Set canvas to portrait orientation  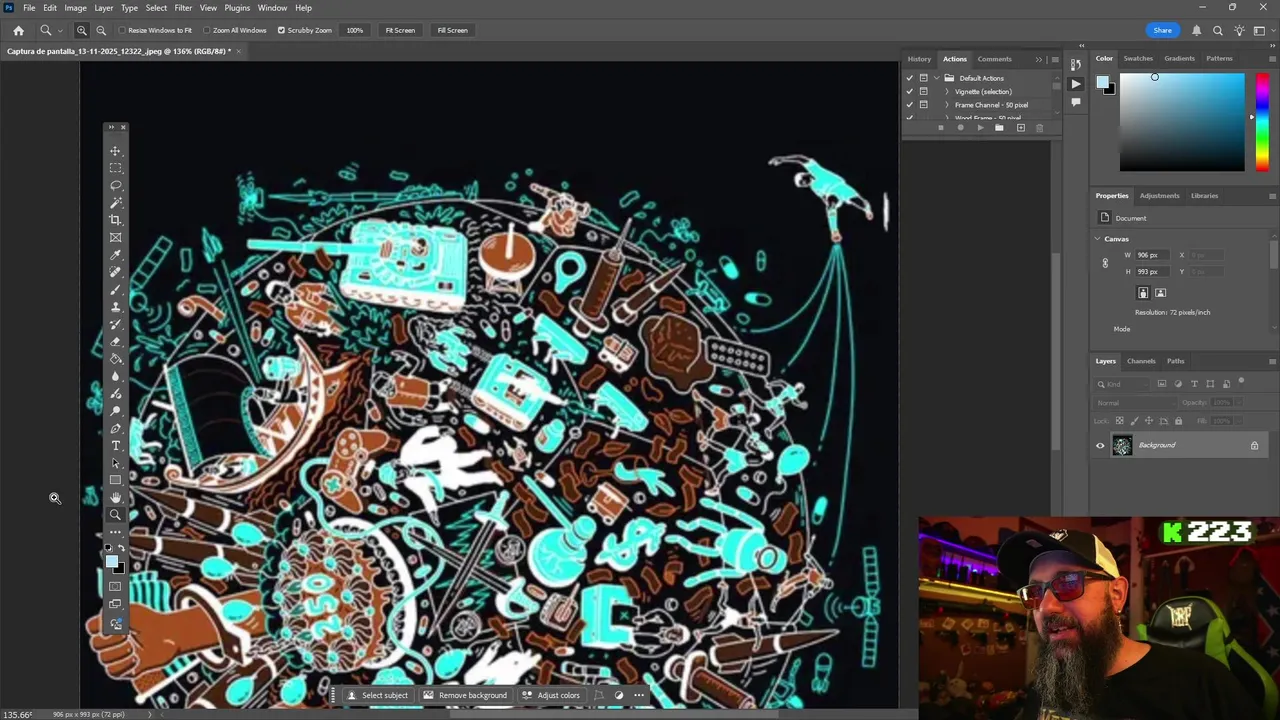click(x=1143, y=293)
